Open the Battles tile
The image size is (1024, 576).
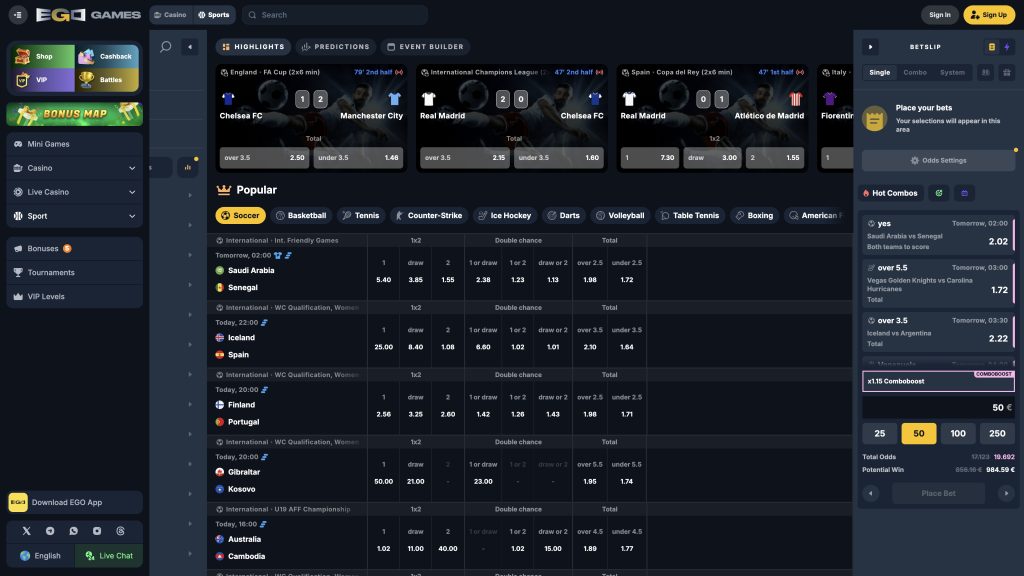coord(107,80)
